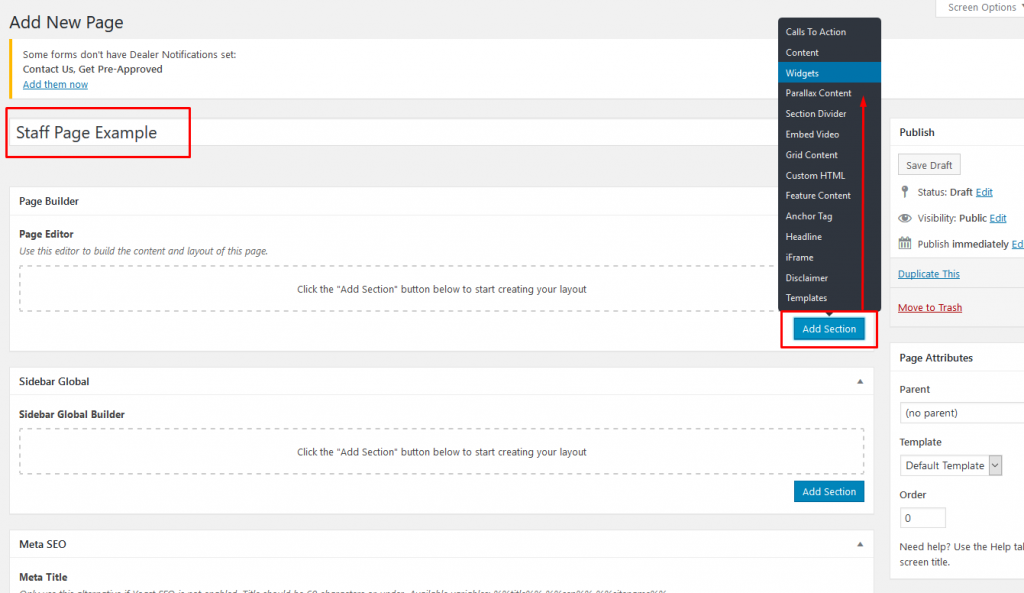Collapse the Sidebar Global panel

[x=860, y=381]
